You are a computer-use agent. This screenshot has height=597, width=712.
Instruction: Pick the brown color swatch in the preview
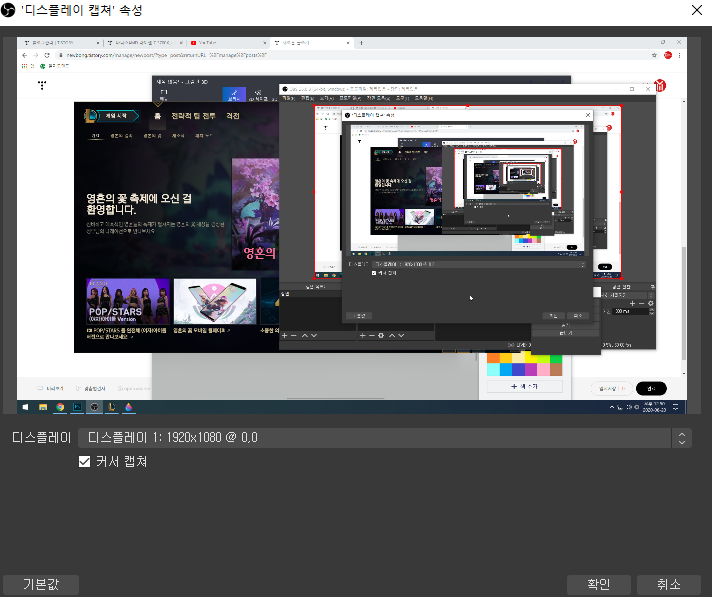pyautogui.click(x=556, y=370)
